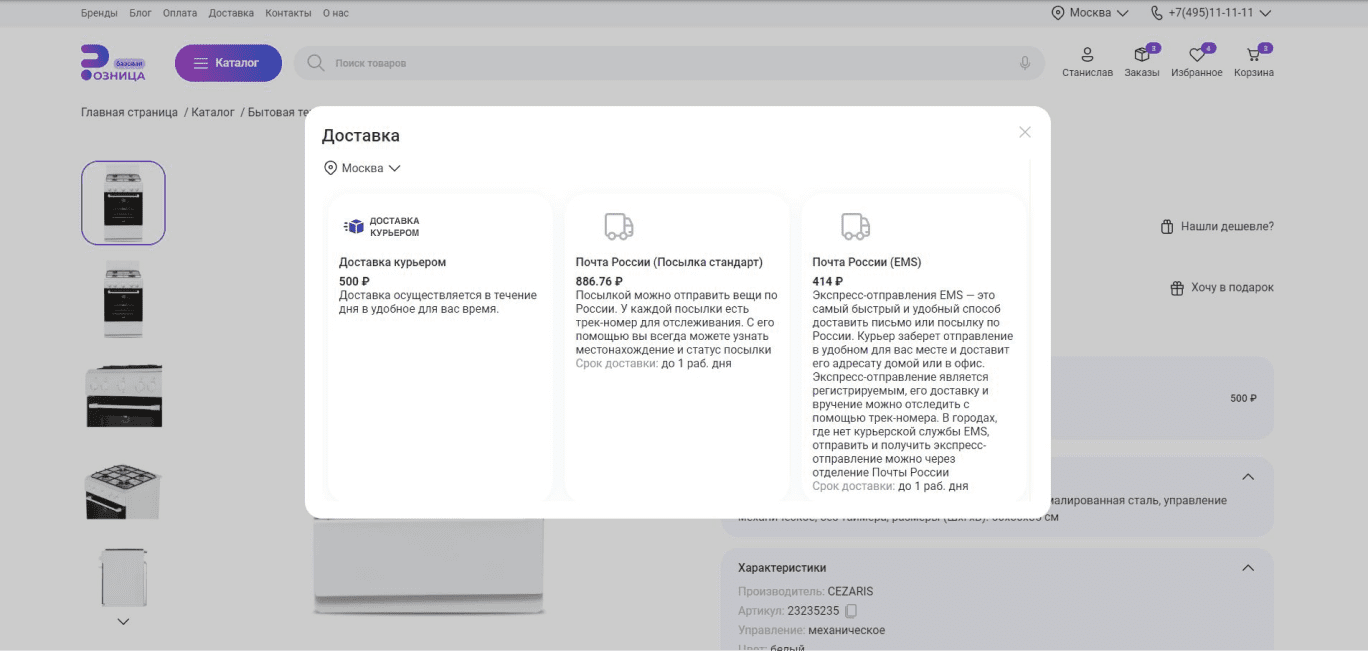Show more thumbnails with down chevron
1368x651 pixels.
coord(123,621)
